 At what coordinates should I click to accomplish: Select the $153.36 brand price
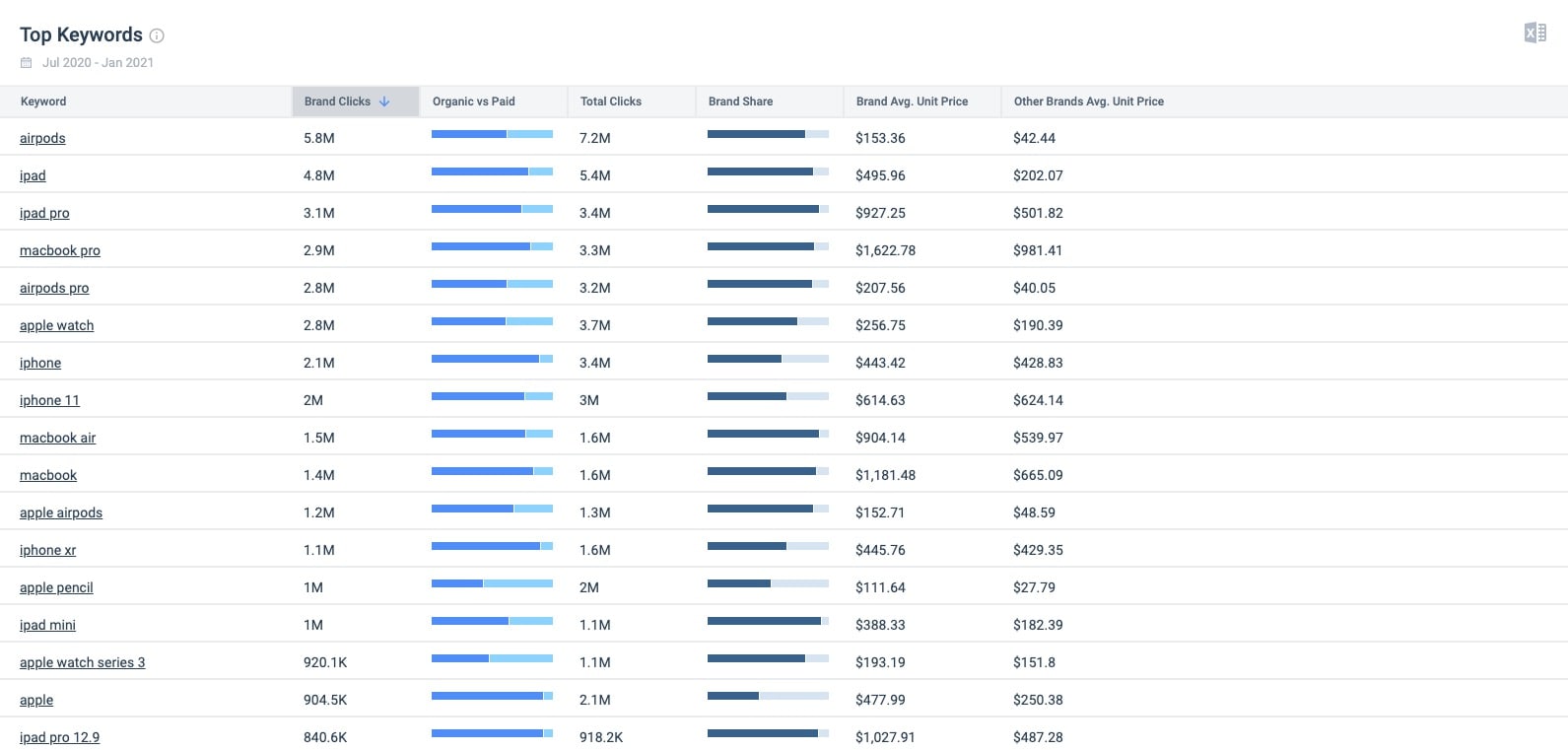880,138
